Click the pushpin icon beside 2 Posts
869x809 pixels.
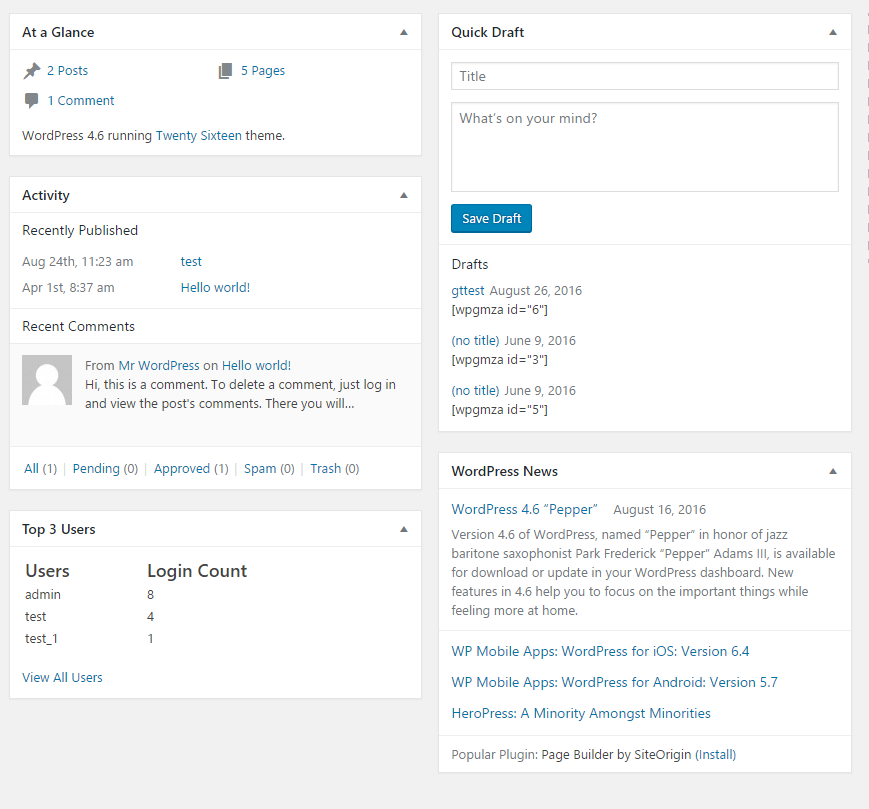click(x=32, y=70)
